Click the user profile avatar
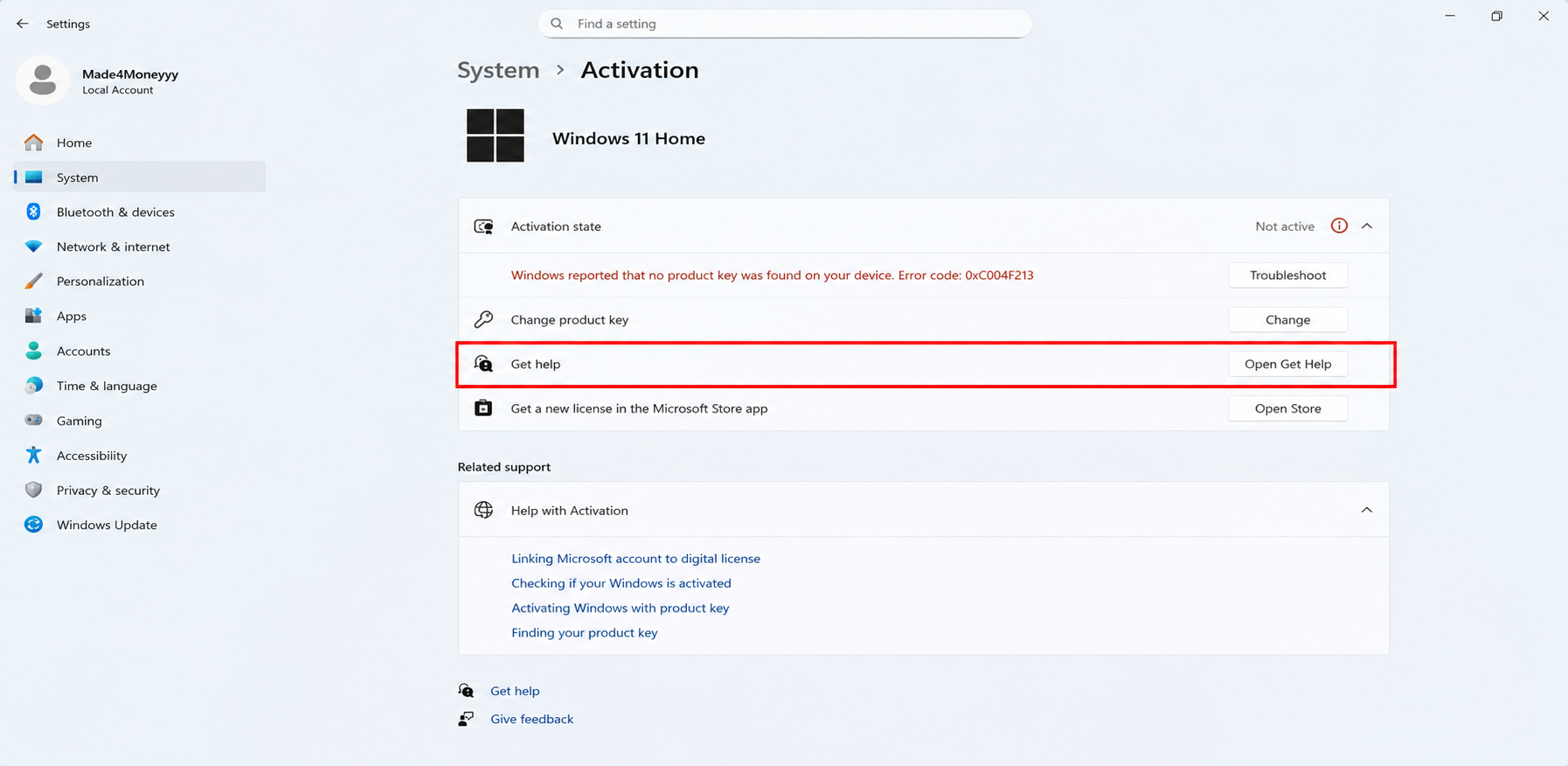This screenshot has width=1568, height=766. pyautogui.click(x=43, y=80)
